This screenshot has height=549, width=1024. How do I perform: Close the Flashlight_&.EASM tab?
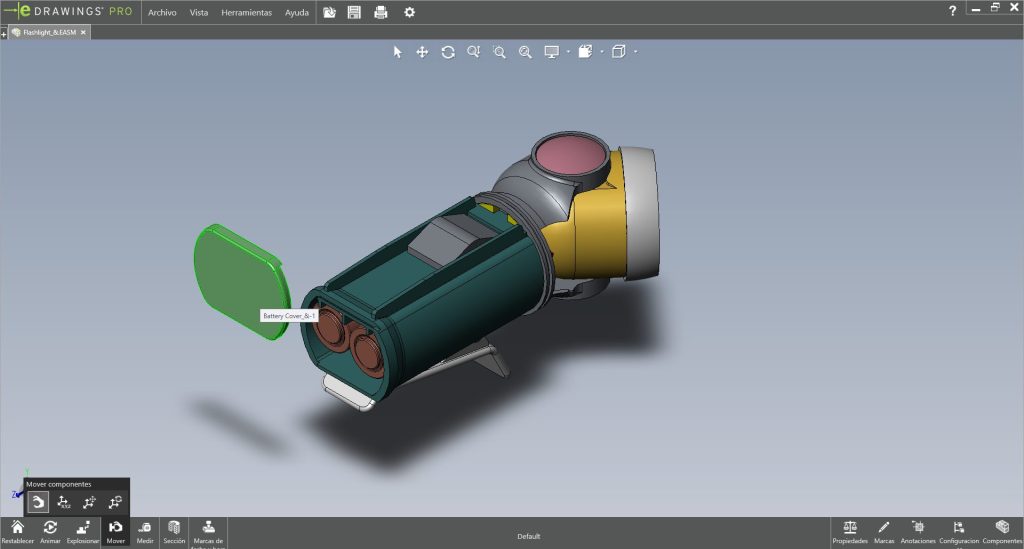pos(83,32)
